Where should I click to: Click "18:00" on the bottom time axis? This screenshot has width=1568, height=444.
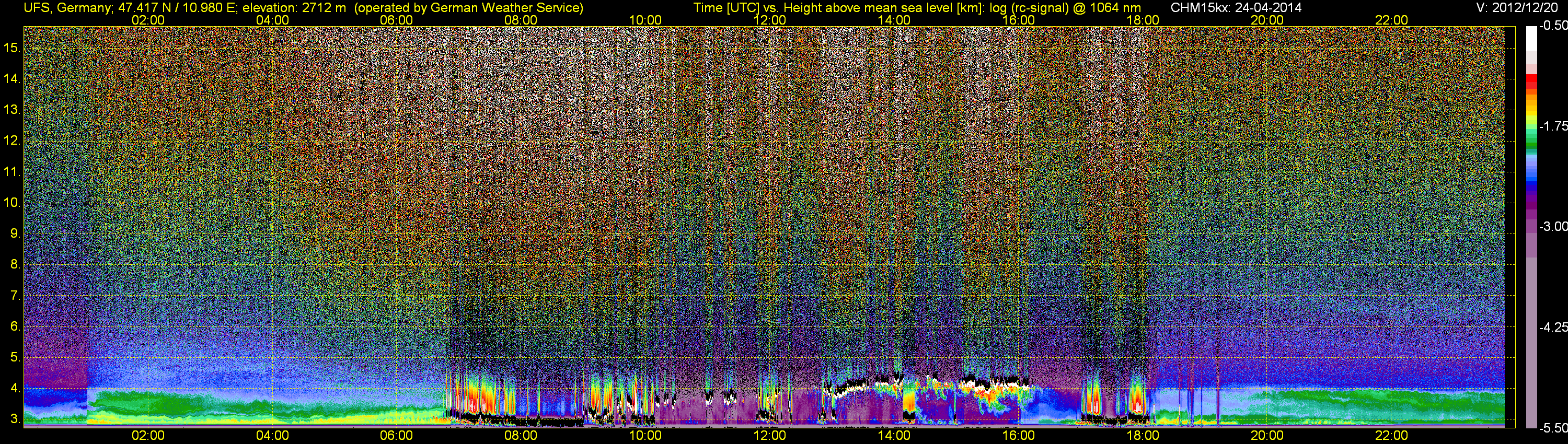(1143, 436)
